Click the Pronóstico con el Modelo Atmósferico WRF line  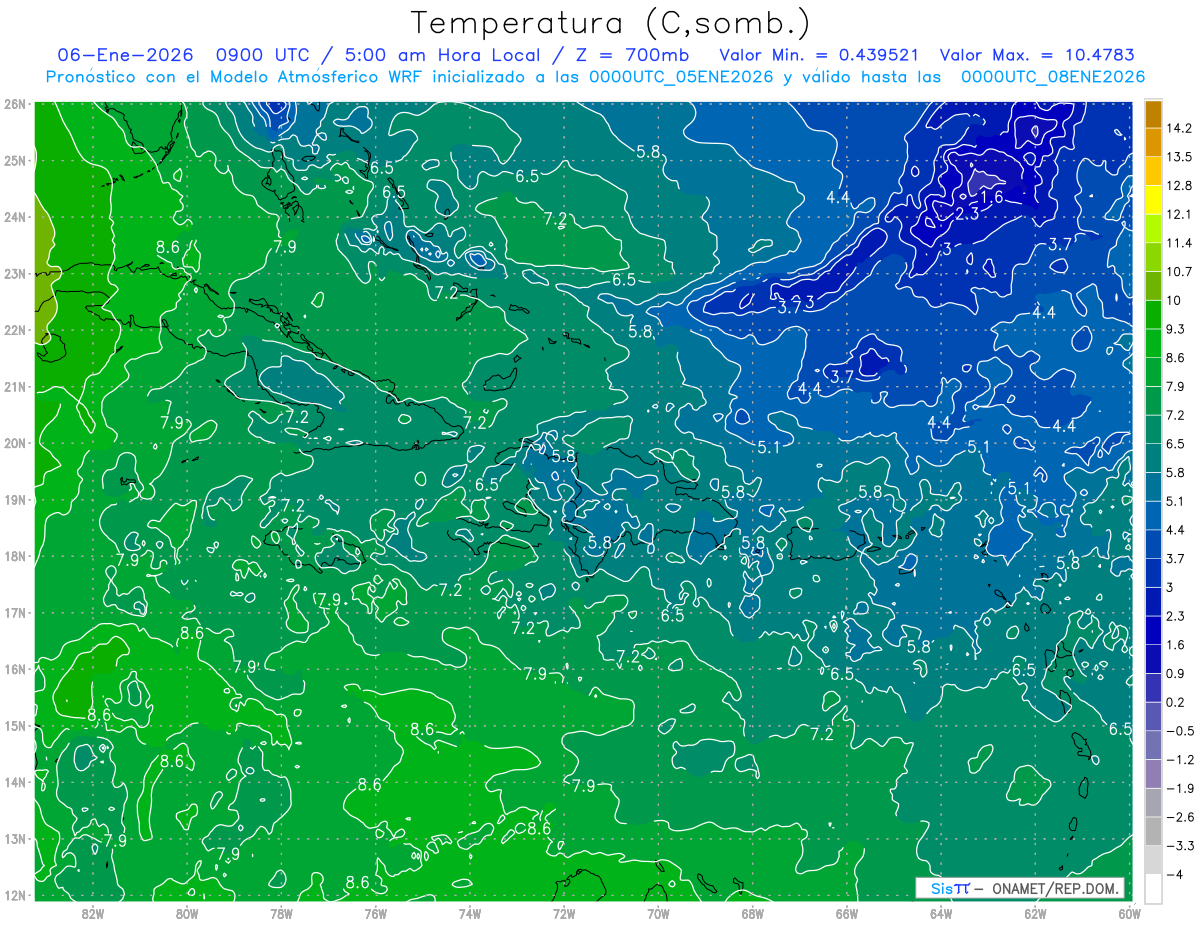pos(595,76)
